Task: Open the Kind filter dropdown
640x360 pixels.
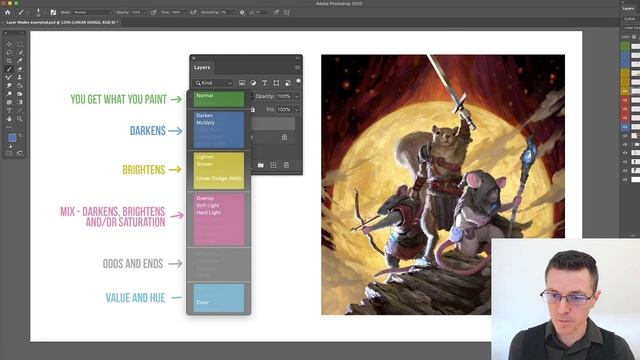Action: (x=213, y=83)
